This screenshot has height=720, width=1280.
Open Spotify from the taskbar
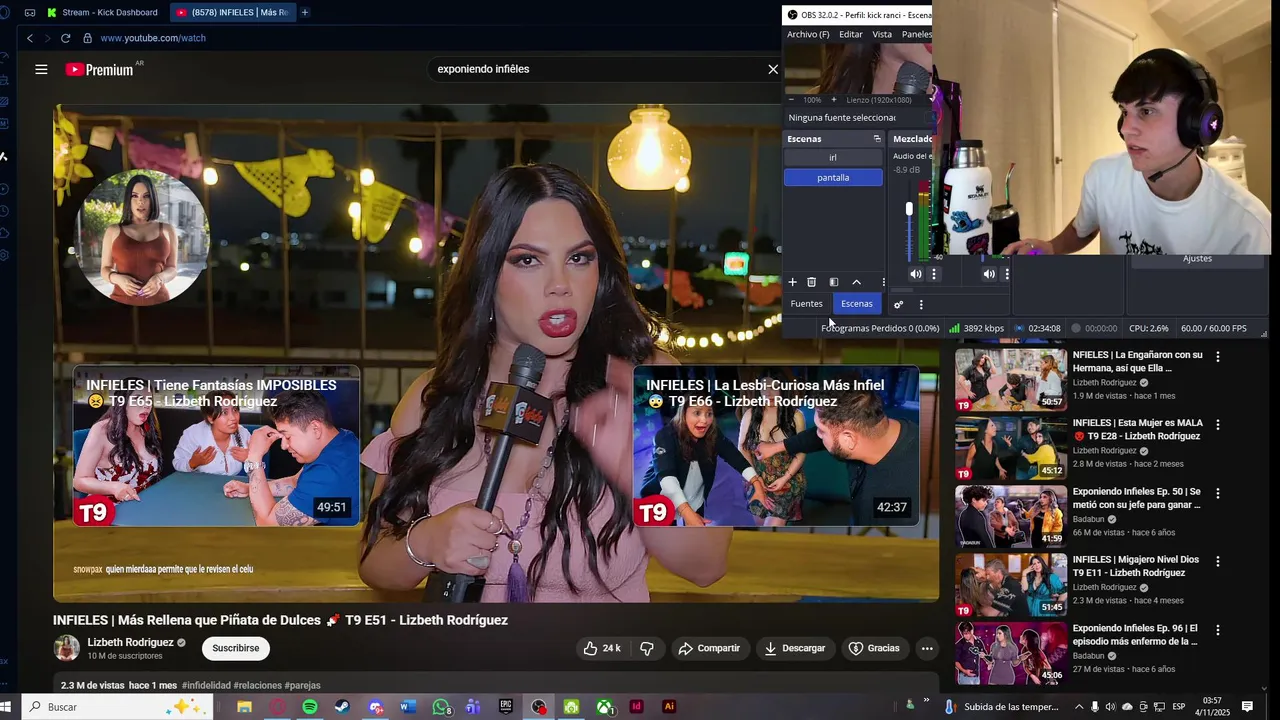coord(310,707)
